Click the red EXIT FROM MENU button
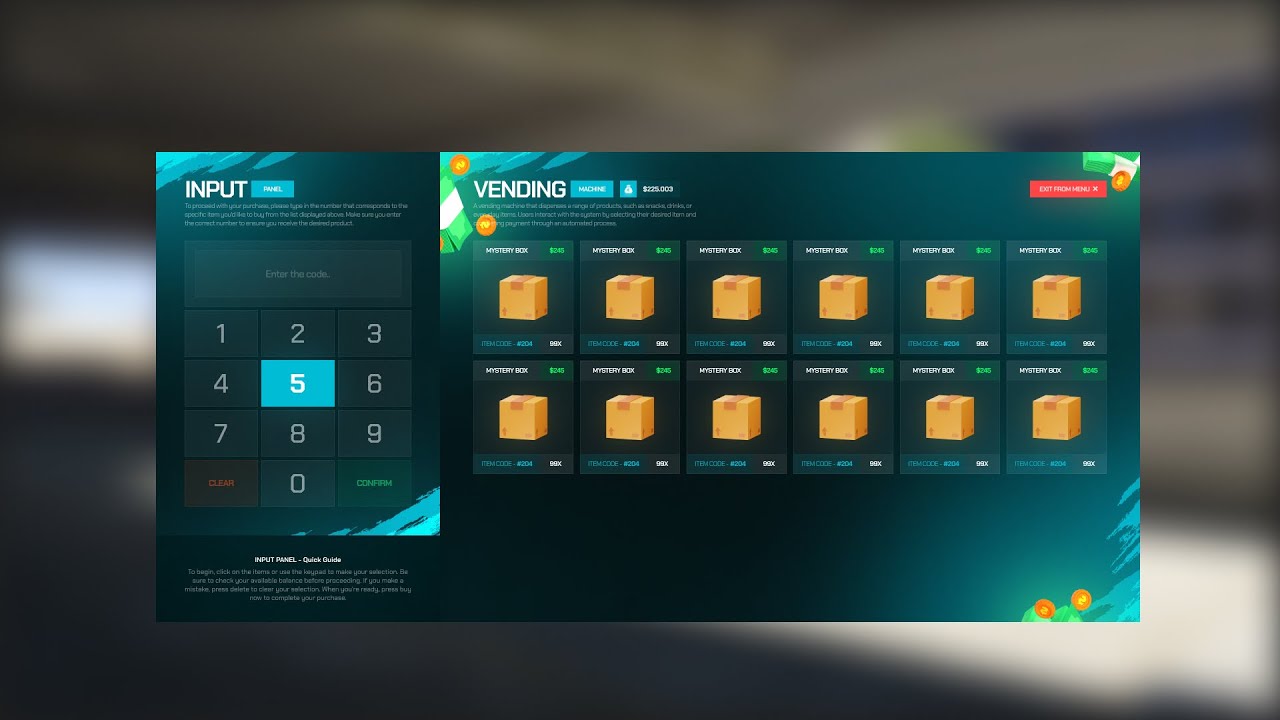The width and height of the screenshot is (1280, 720). pyautogui.click(x=1068, y=189)
